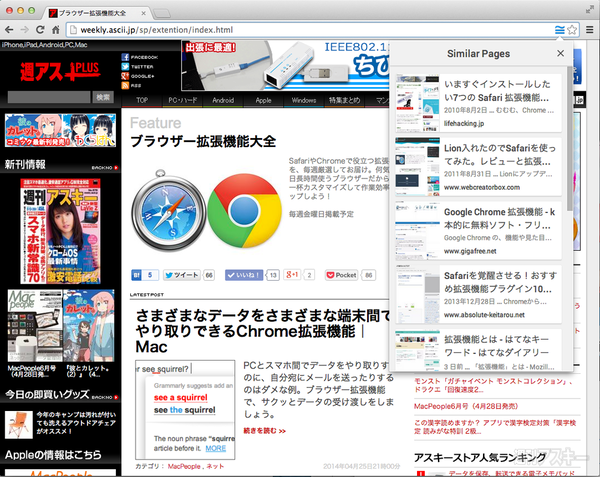Image resolution: width=600 pixels, height=477 pixels.
Task: Open the lifehacking.jp similar page result
Action: 478,103
